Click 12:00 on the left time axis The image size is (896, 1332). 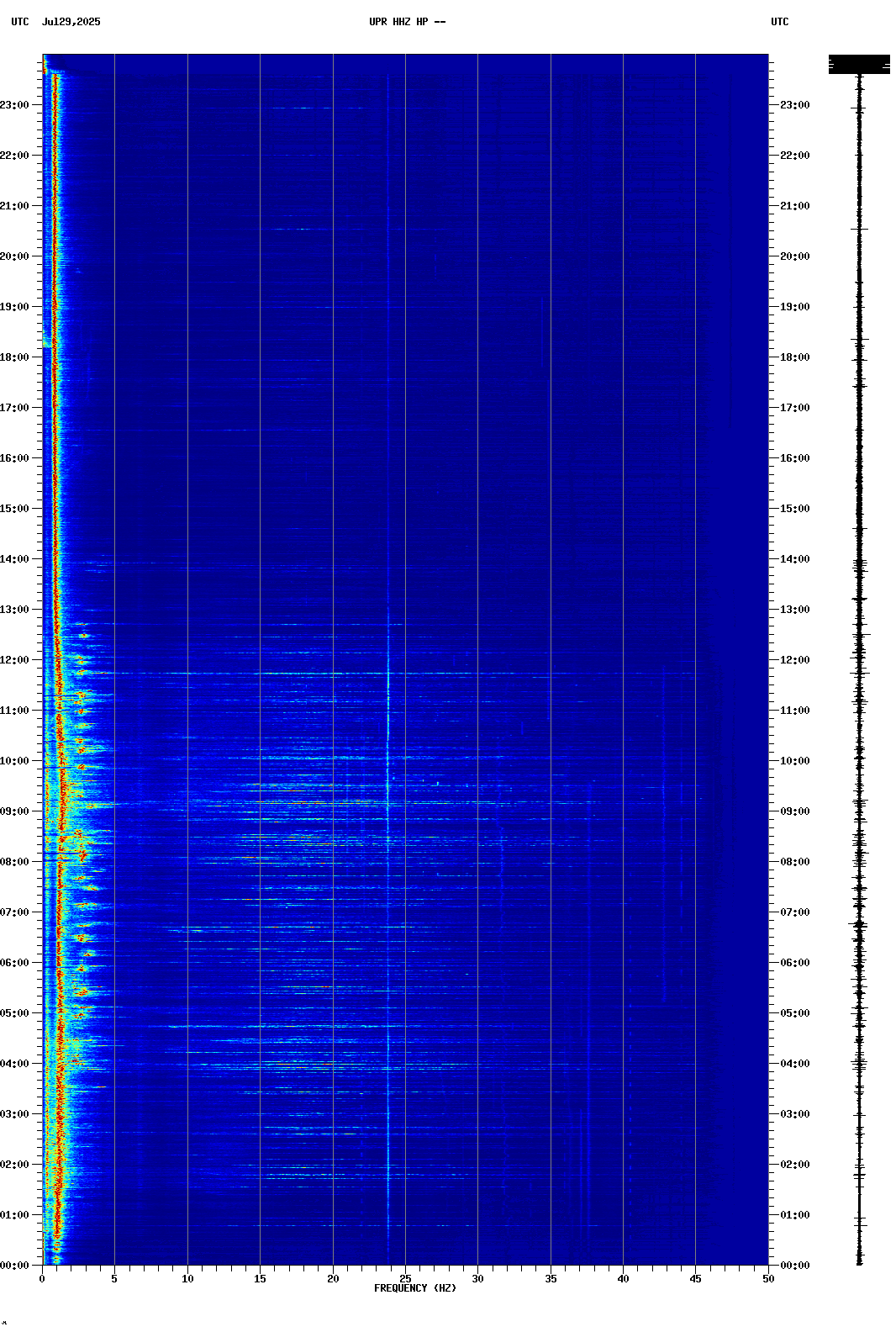[15, 660]
